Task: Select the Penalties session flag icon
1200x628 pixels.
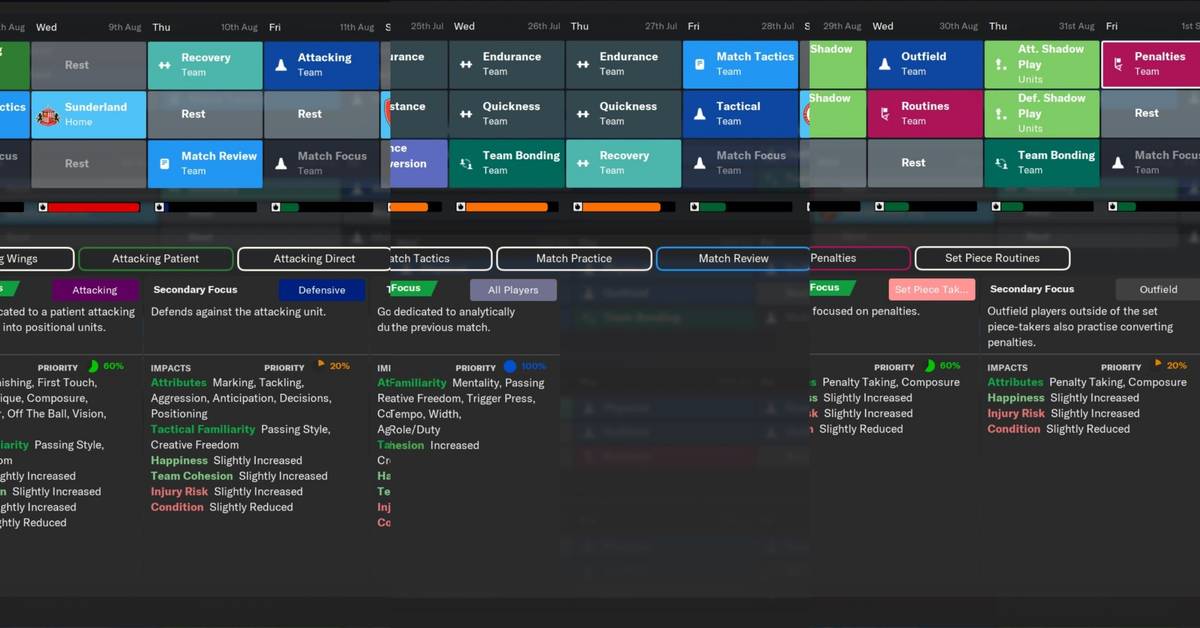Action: tap(1117, 65)
